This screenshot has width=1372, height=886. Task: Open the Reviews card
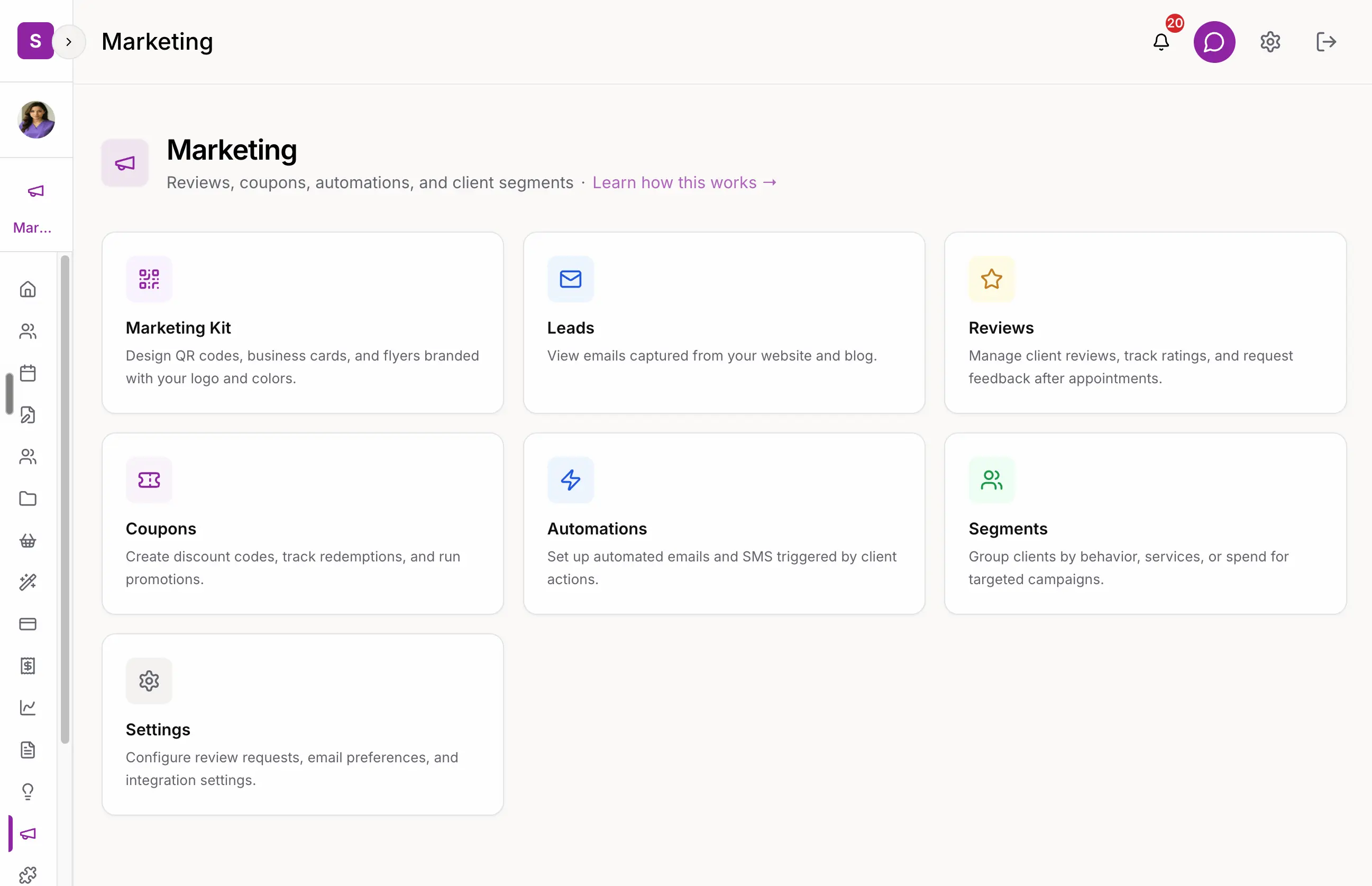[1145, 323]
